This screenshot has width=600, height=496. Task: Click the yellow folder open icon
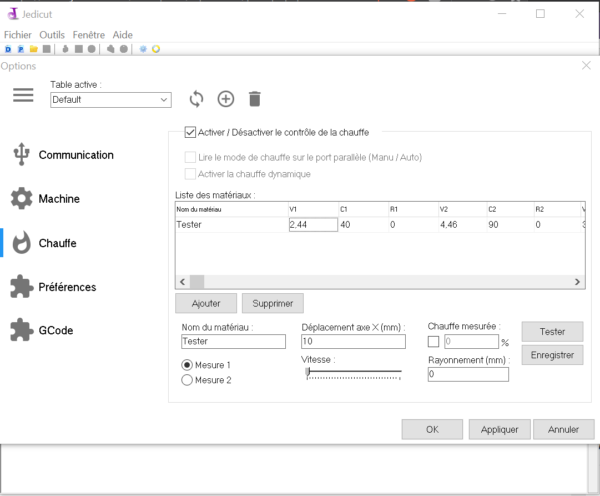(x=34, y=49)
